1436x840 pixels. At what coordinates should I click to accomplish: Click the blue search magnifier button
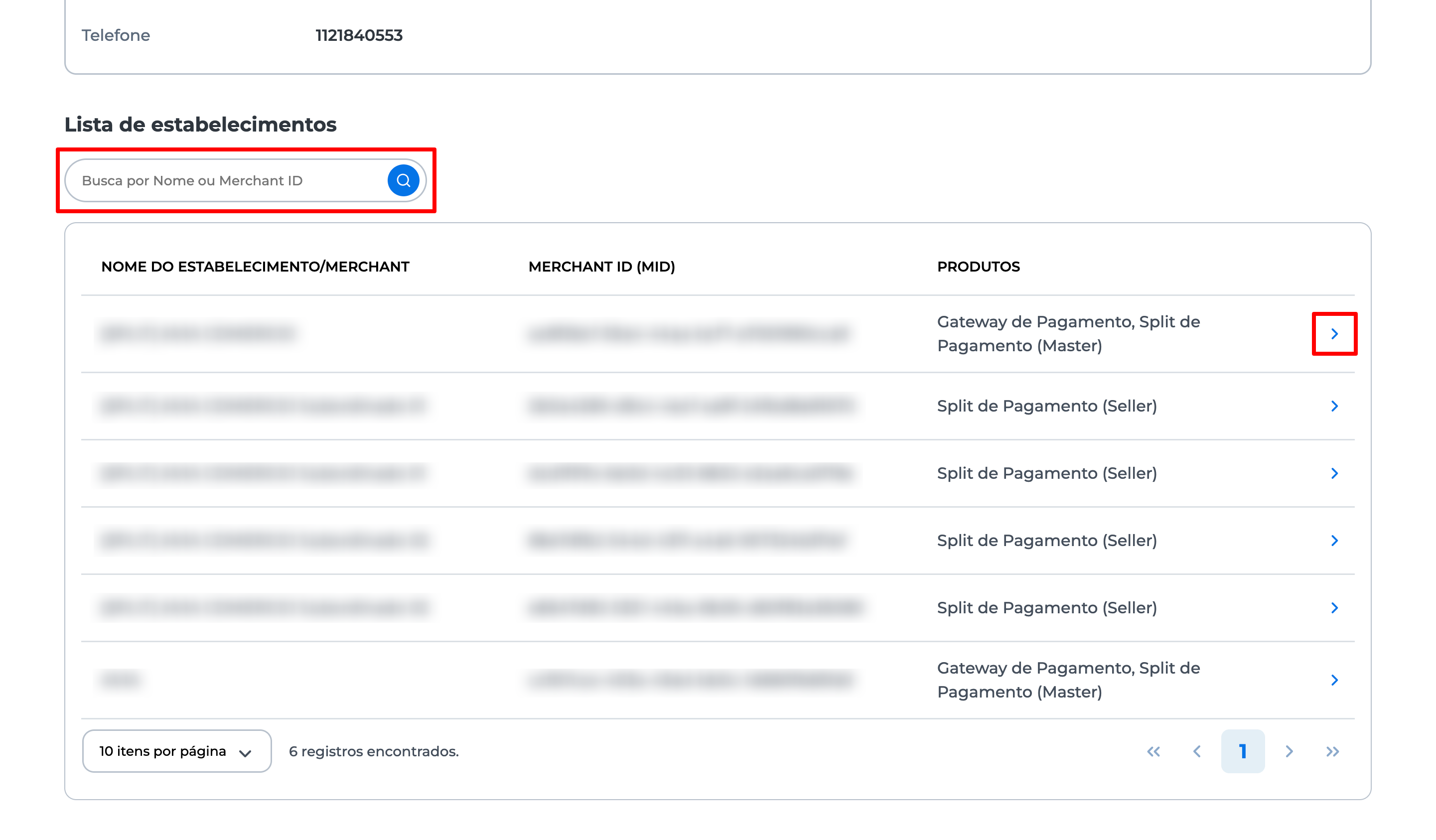click(x=404, y=181)
